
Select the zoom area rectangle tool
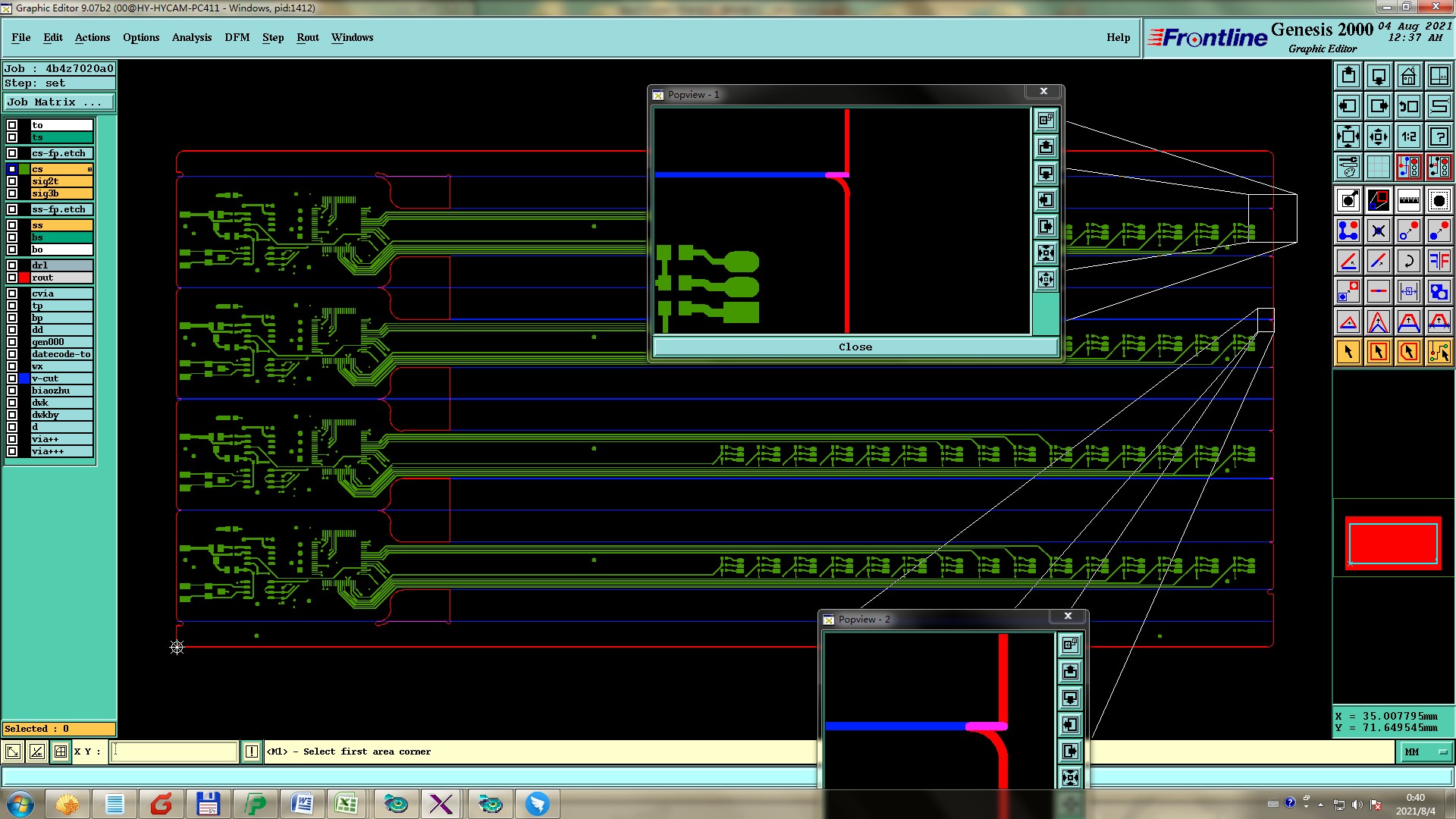pos(1379,200)
